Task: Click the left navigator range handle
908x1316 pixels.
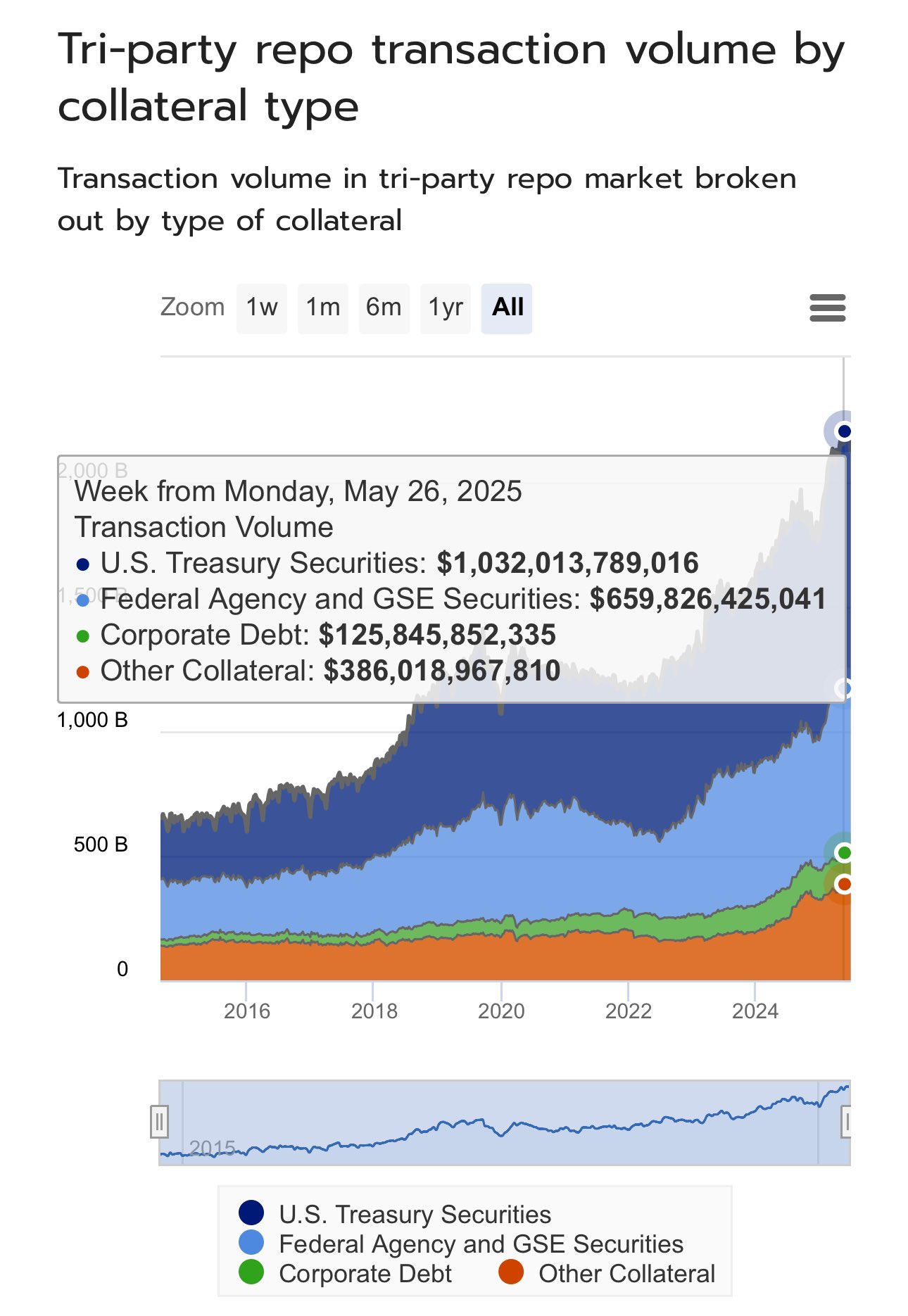Action: [x=160, y=1122]
